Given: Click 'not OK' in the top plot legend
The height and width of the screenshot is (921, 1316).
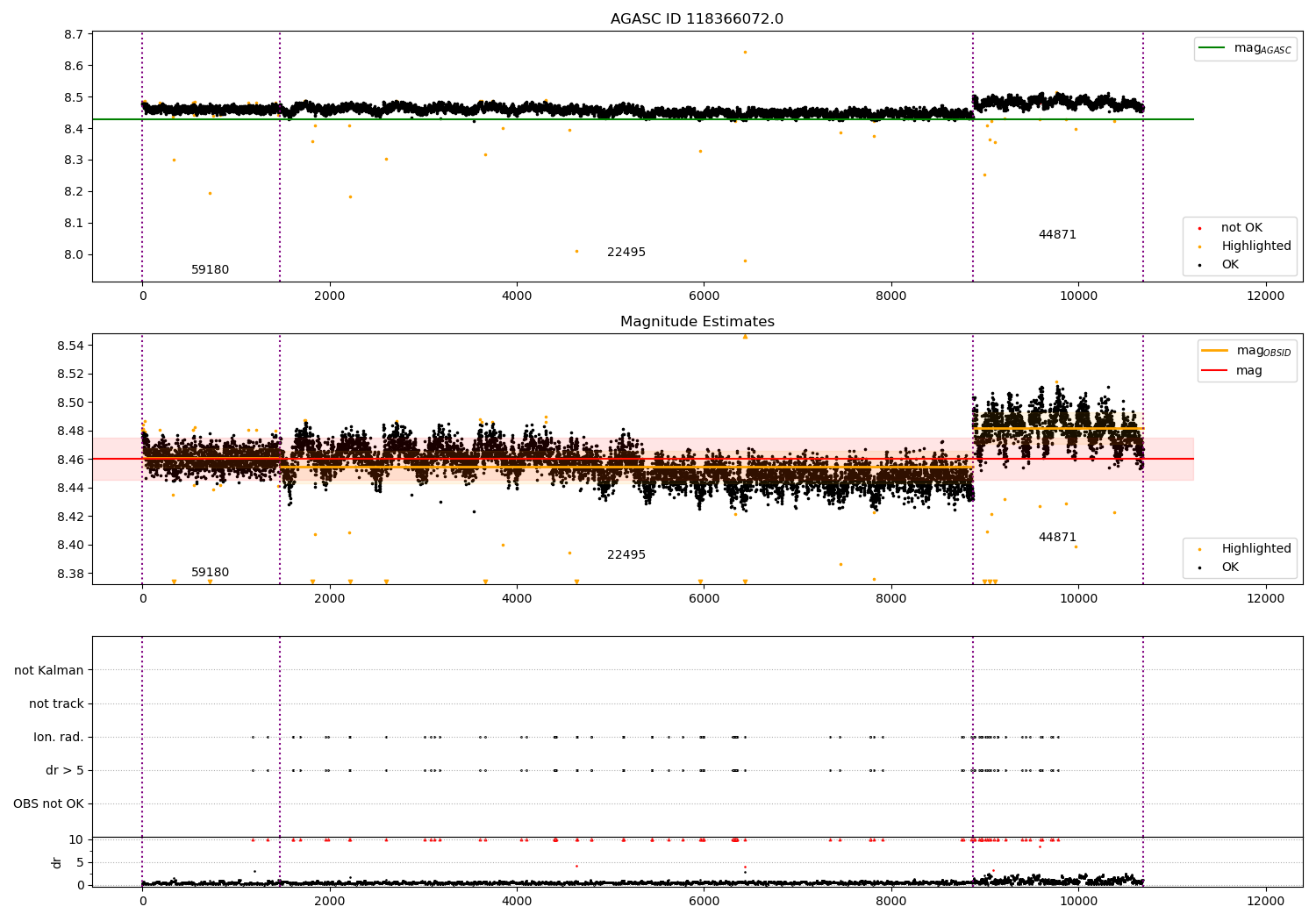Looking at the screenshot, I should click(x=1241, y=228).
